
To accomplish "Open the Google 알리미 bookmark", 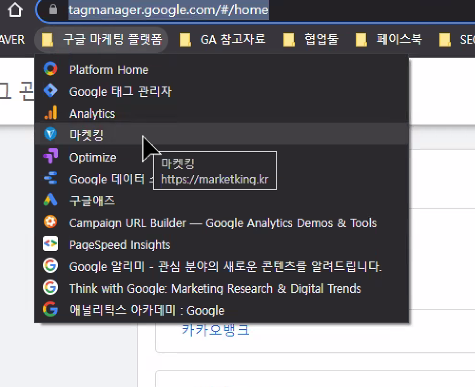I will pos(221,266).
